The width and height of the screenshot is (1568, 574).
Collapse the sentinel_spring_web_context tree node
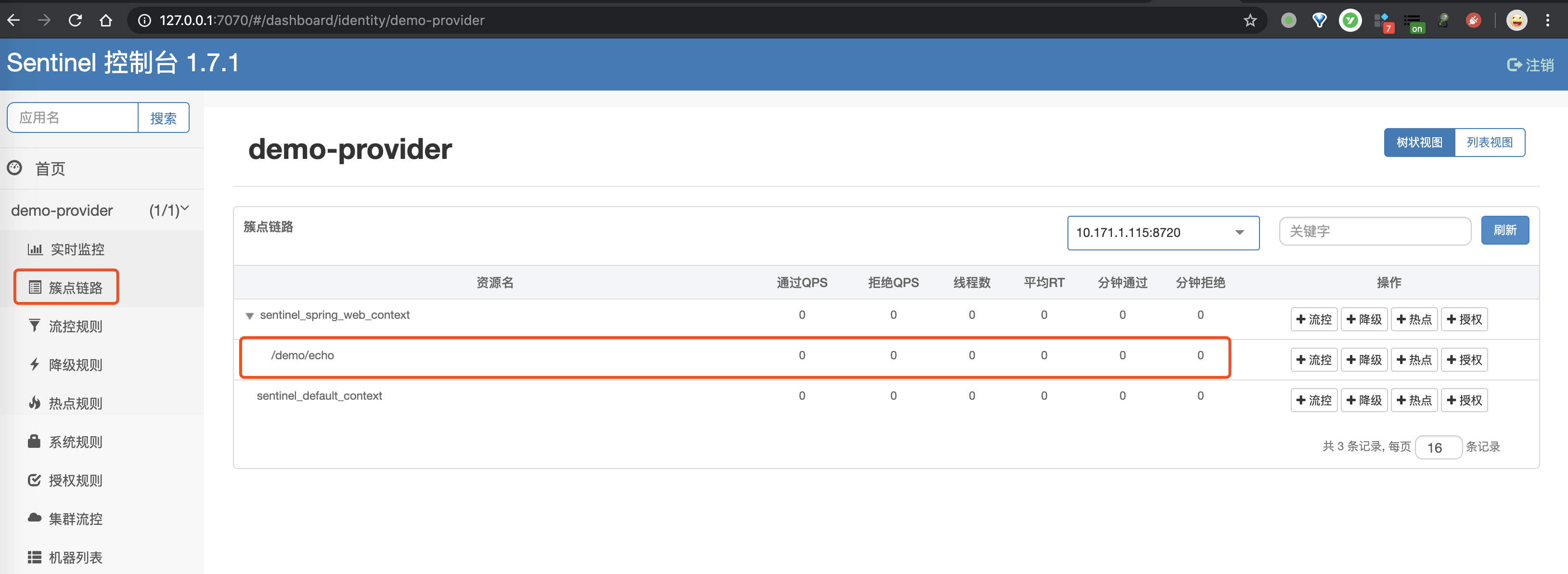[250, 315]
